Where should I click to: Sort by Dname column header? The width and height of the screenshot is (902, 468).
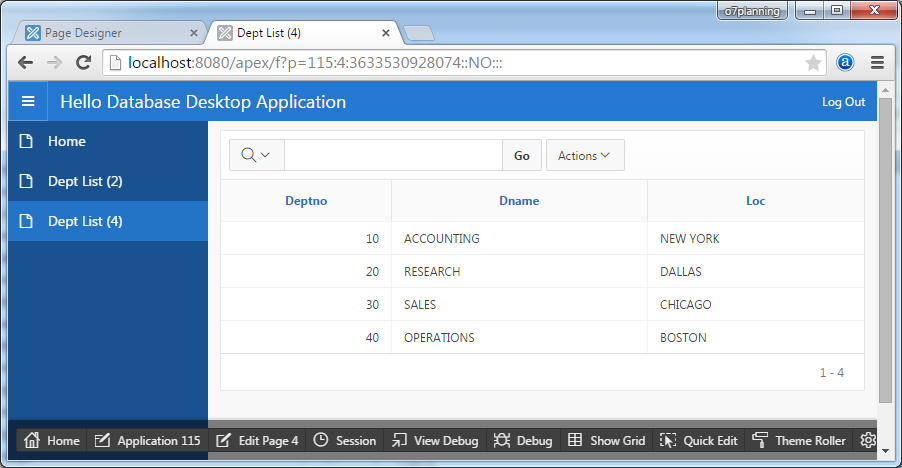pyautogui.click(x=519, y=201)
